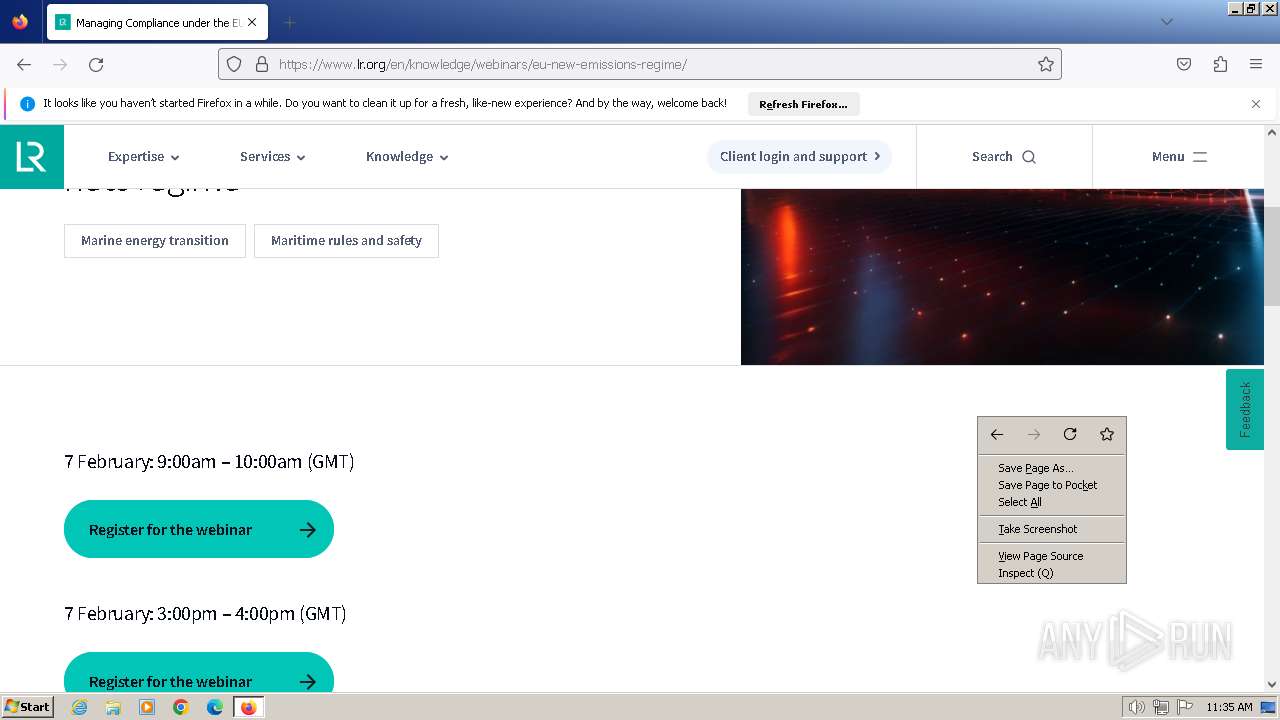The width and height of the screenshot is (1280, 720).
Task: Reload page using toolbar refresh icon
Action: coord(96,64)
